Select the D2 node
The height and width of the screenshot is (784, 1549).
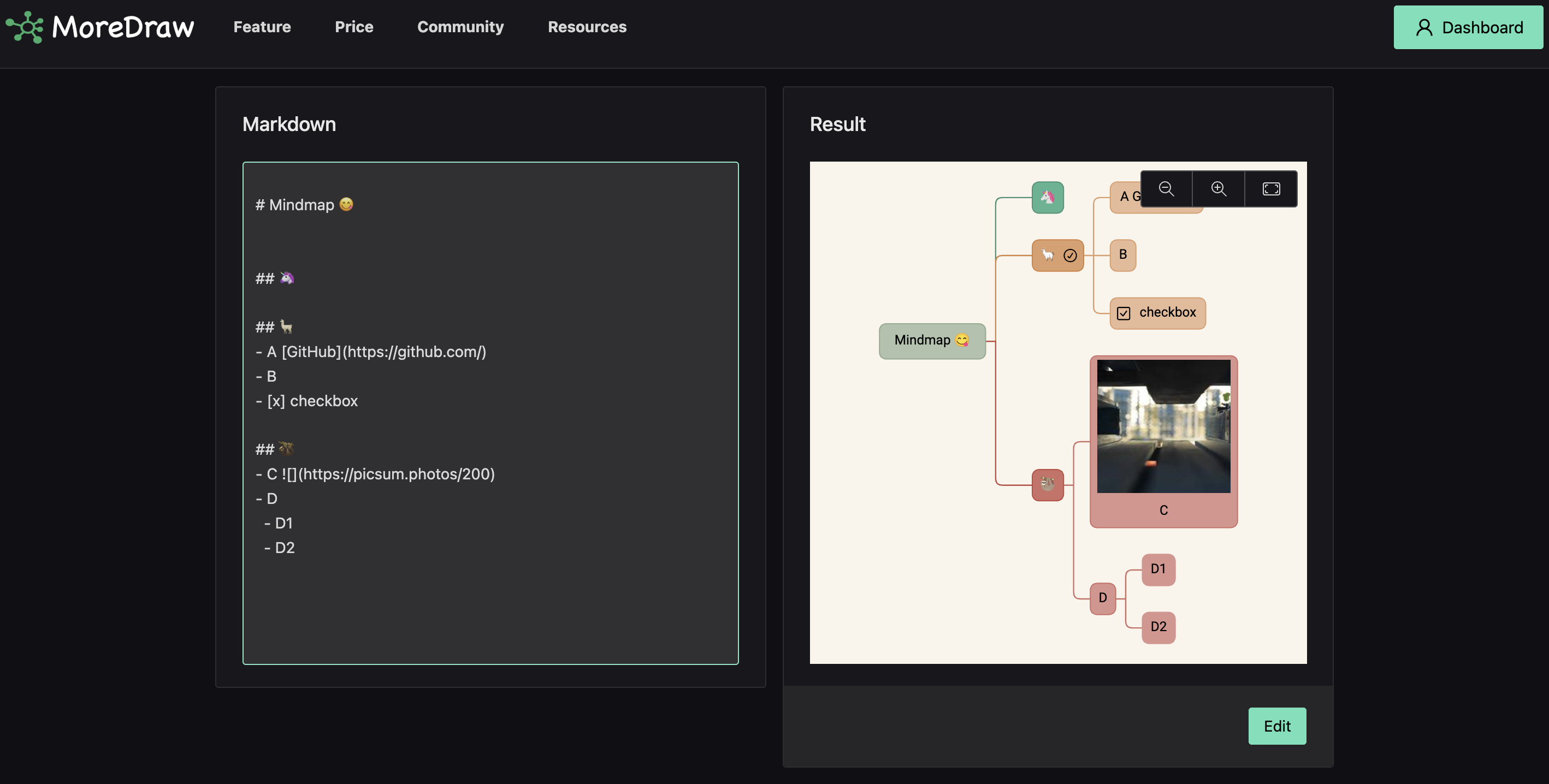coord(1158,627)
